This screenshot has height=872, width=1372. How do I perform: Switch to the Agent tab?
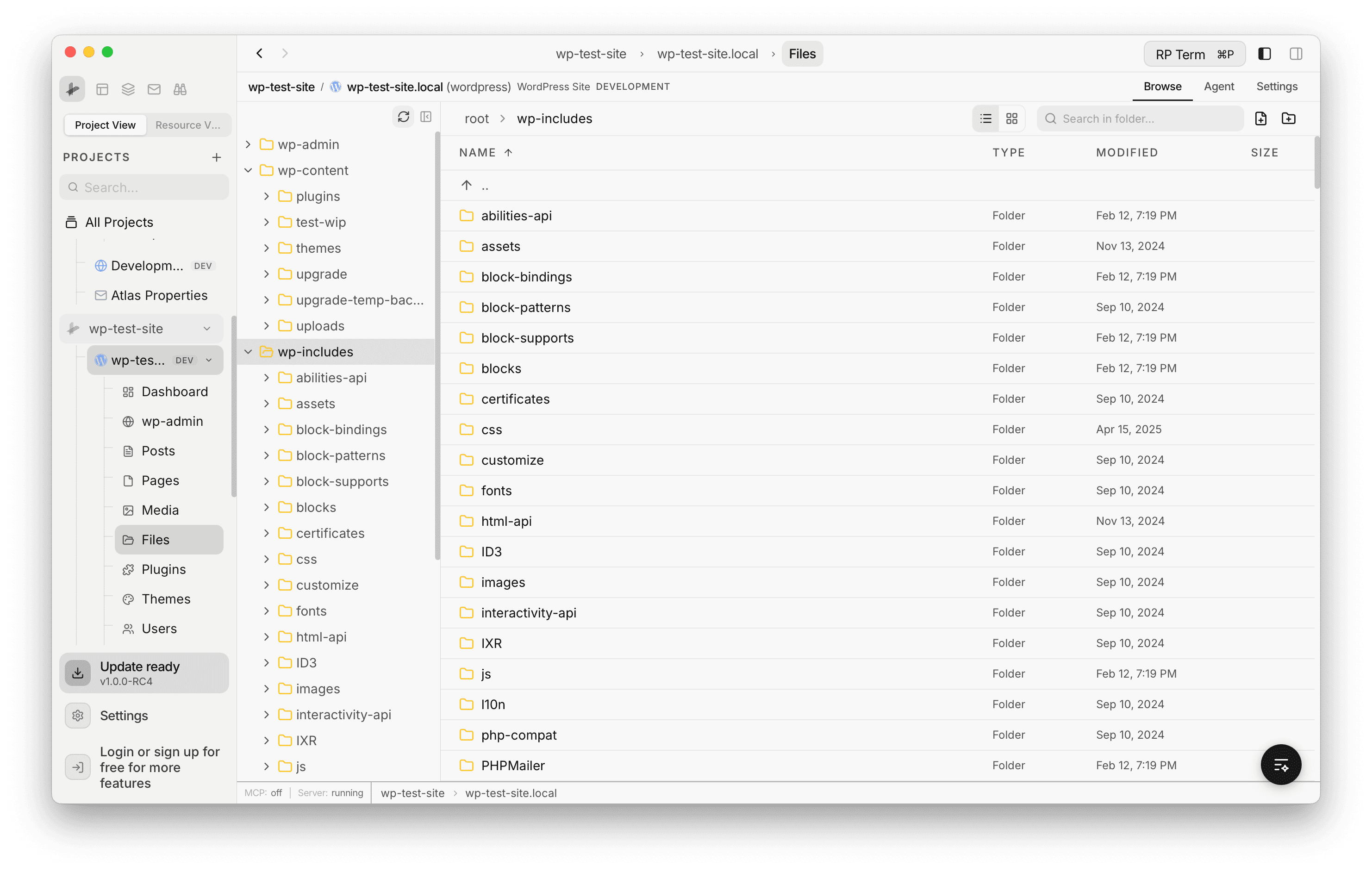[1219, 87]
